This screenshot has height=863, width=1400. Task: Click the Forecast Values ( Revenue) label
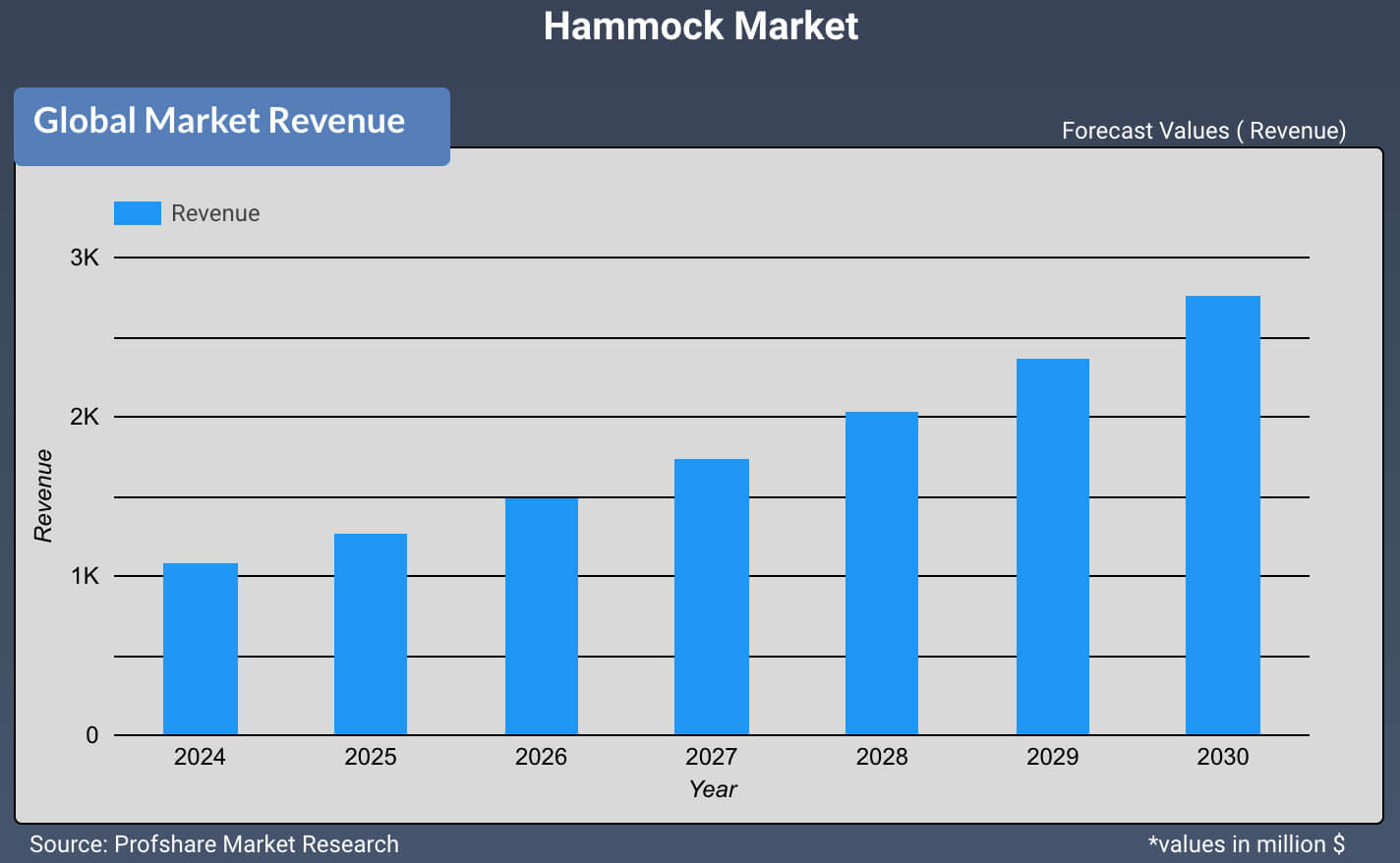(1203, 131)
